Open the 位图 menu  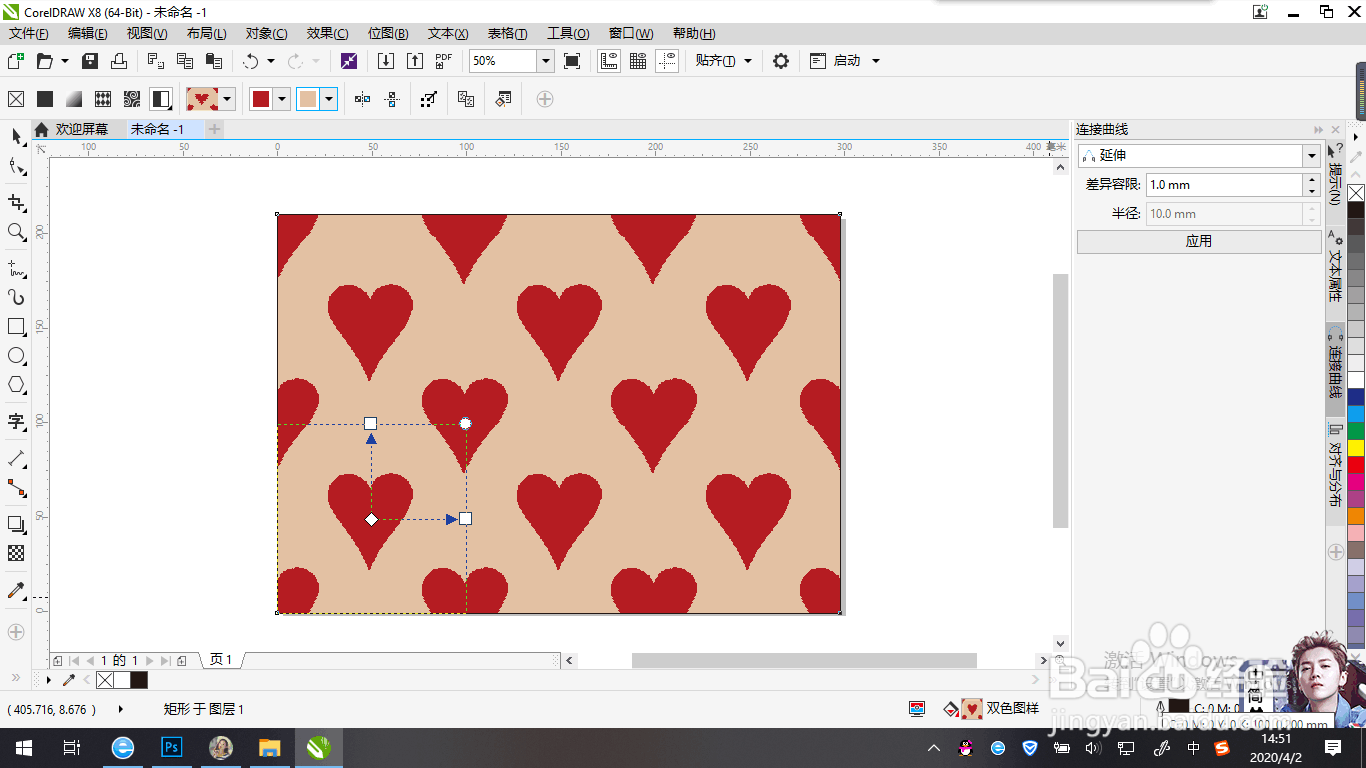[388, 33]
